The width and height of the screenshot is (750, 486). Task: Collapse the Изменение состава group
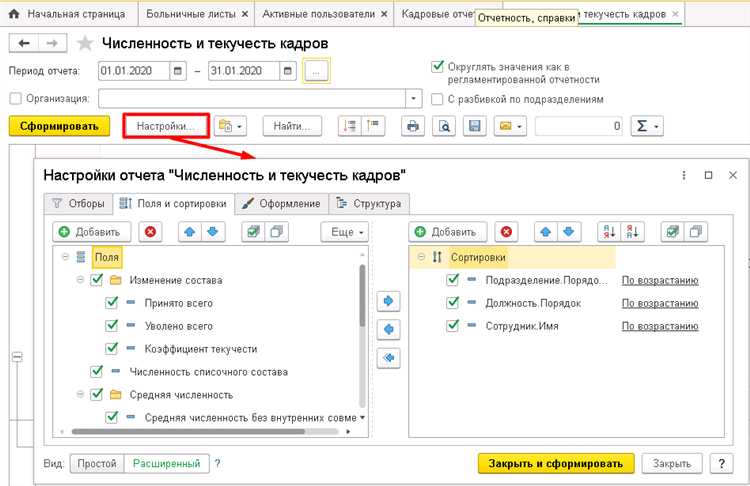point(80,280)
